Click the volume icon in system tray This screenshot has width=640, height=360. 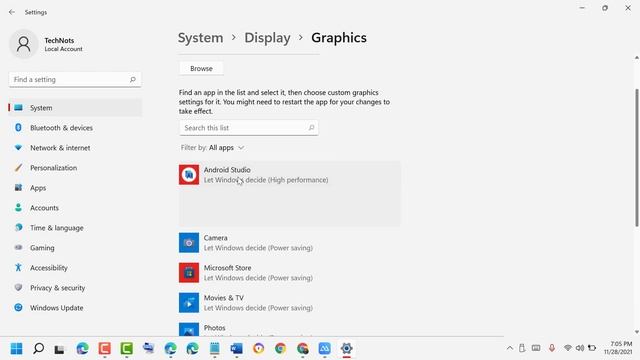tap(580, 348)
